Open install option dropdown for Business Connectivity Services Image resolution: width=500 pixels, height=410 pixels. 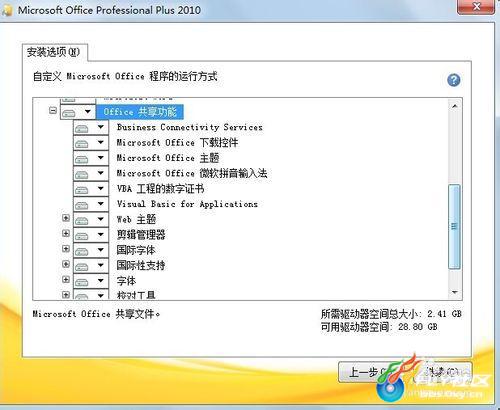pos(91,127)
